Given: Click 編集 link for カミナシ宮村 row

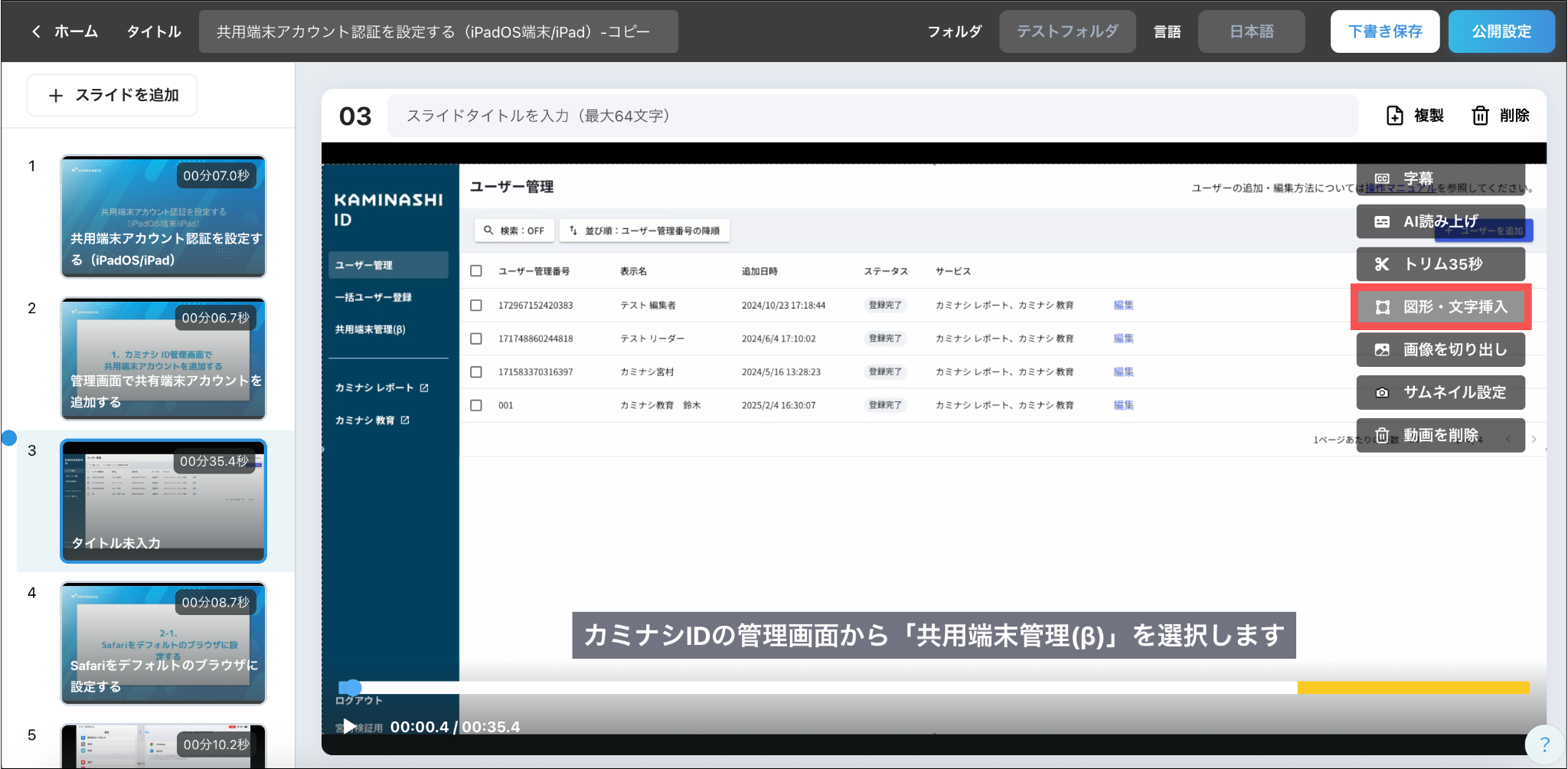Looking at the screenshot, I should coord(1123,372).
